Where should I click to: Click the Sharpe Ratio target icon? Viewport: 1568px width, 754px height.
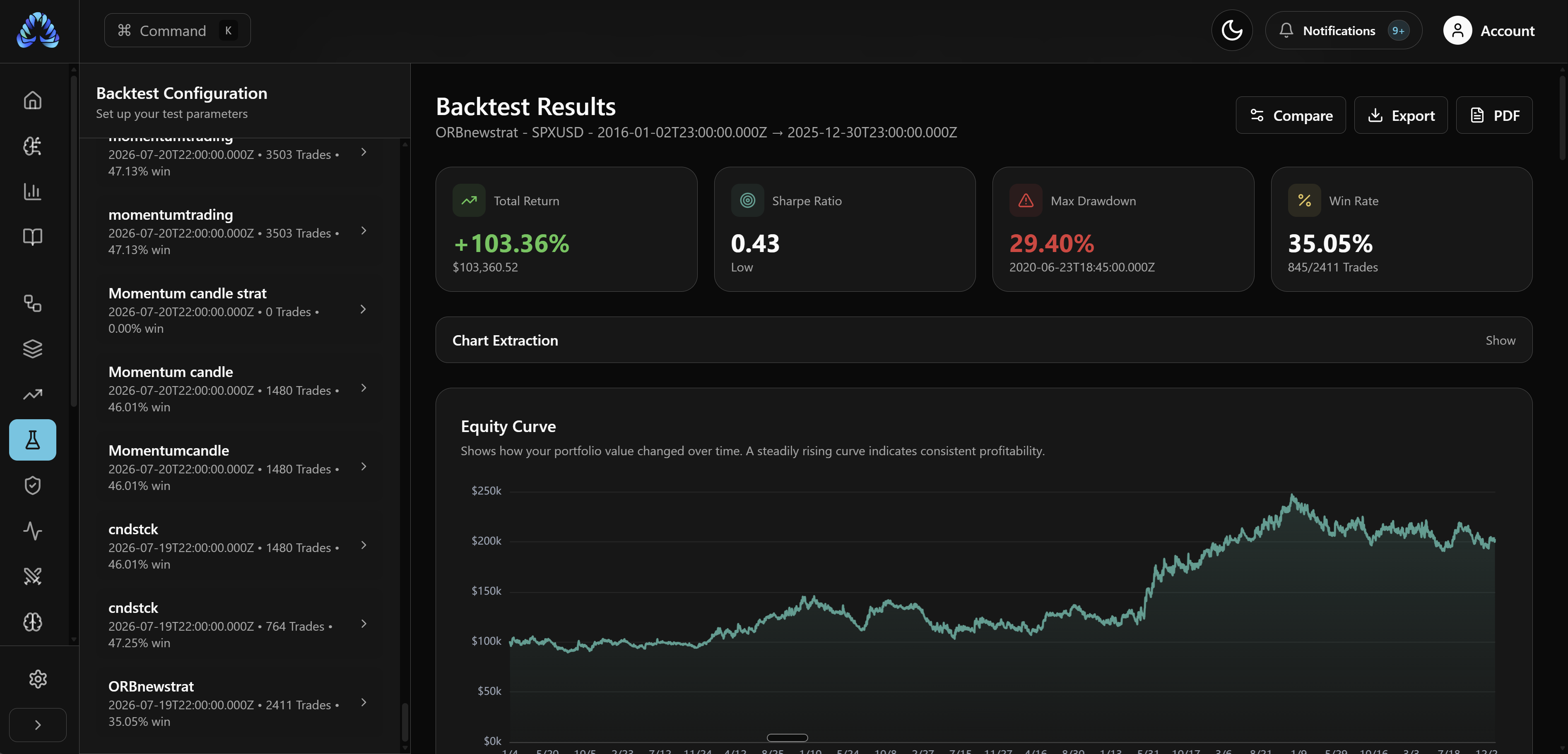(x=747, y=200)
